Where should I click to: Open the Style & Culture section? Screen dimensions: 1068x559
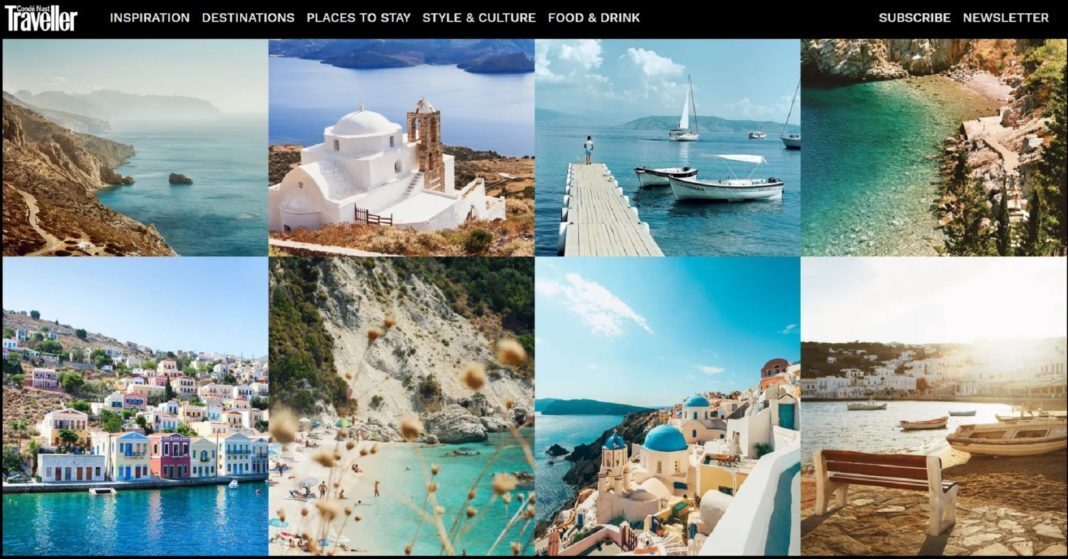click(479, 18)
